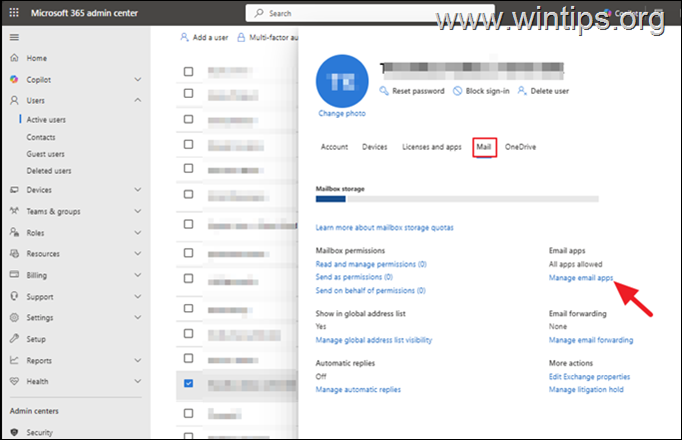
Task: Check the checkbox below the selected row
Action: (188, 413)
